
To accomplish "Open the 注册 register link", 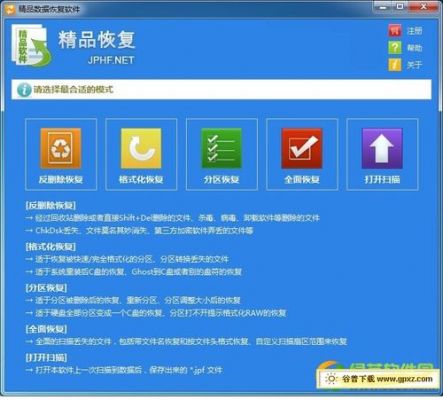I will tap(414, 31).
